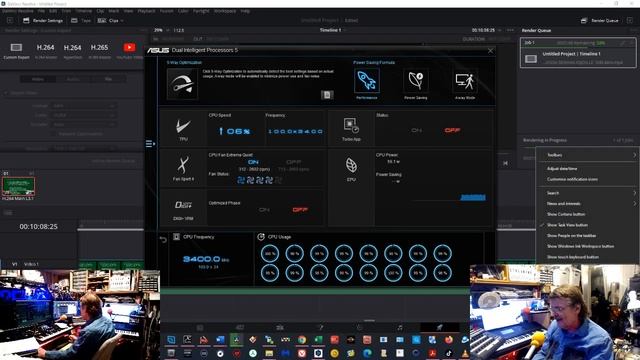This screenshot has height=360, width=640.
Task: Open Chrome from the taskbar
Action: [302, 340]
